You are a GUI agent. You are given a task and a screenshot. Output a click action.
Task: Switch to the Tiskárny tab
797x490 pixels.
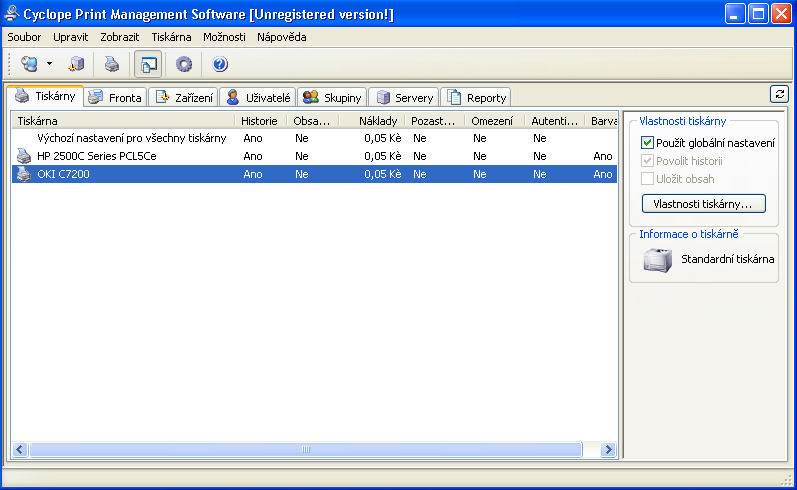coord(45,96)
